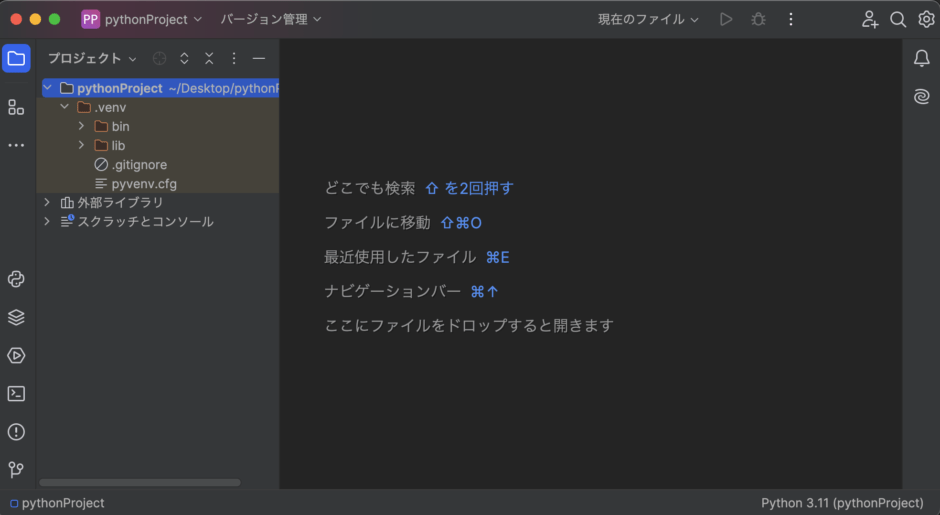Open the pythonProject project menu
The image size is (940, 515).
(141, 19)
